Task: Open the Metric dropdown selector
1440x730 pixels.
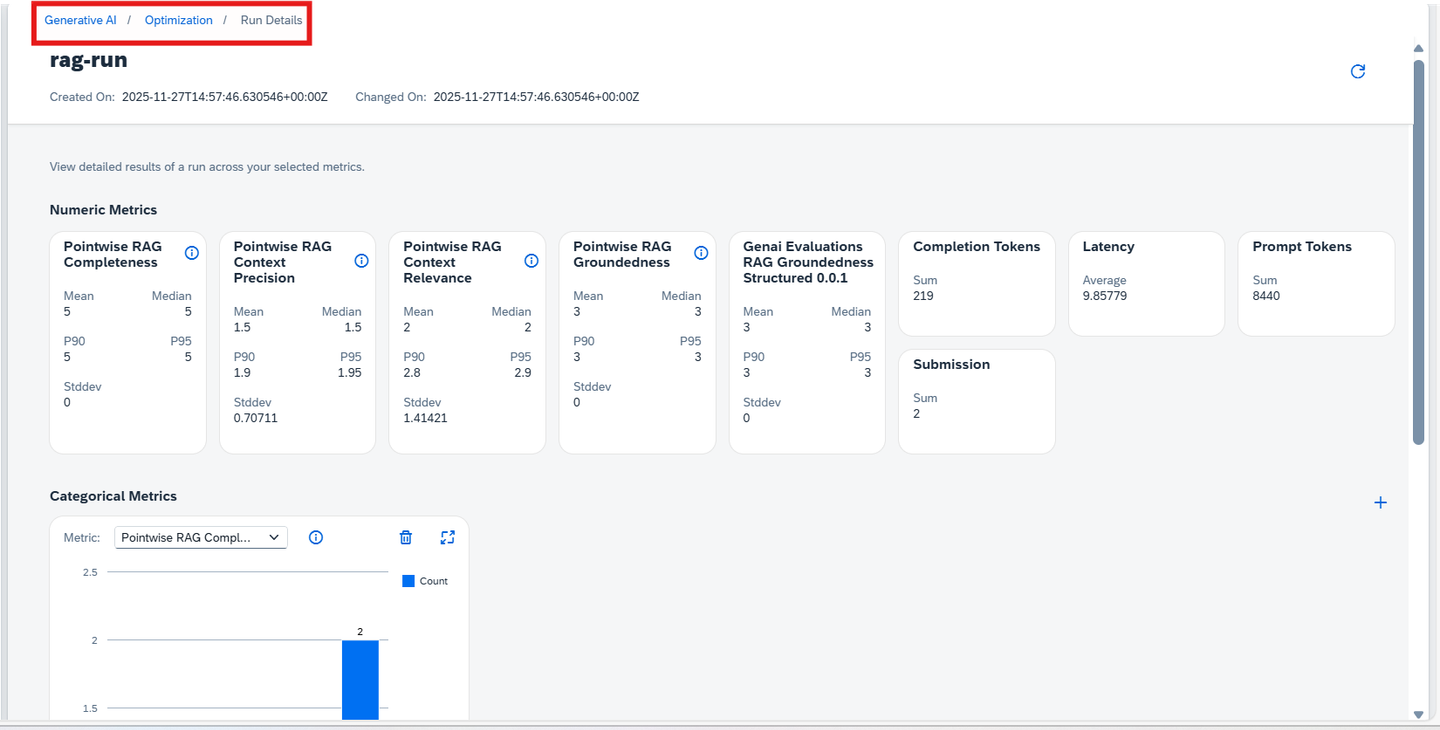Action: pyautogui.click(x=201, y=538)
